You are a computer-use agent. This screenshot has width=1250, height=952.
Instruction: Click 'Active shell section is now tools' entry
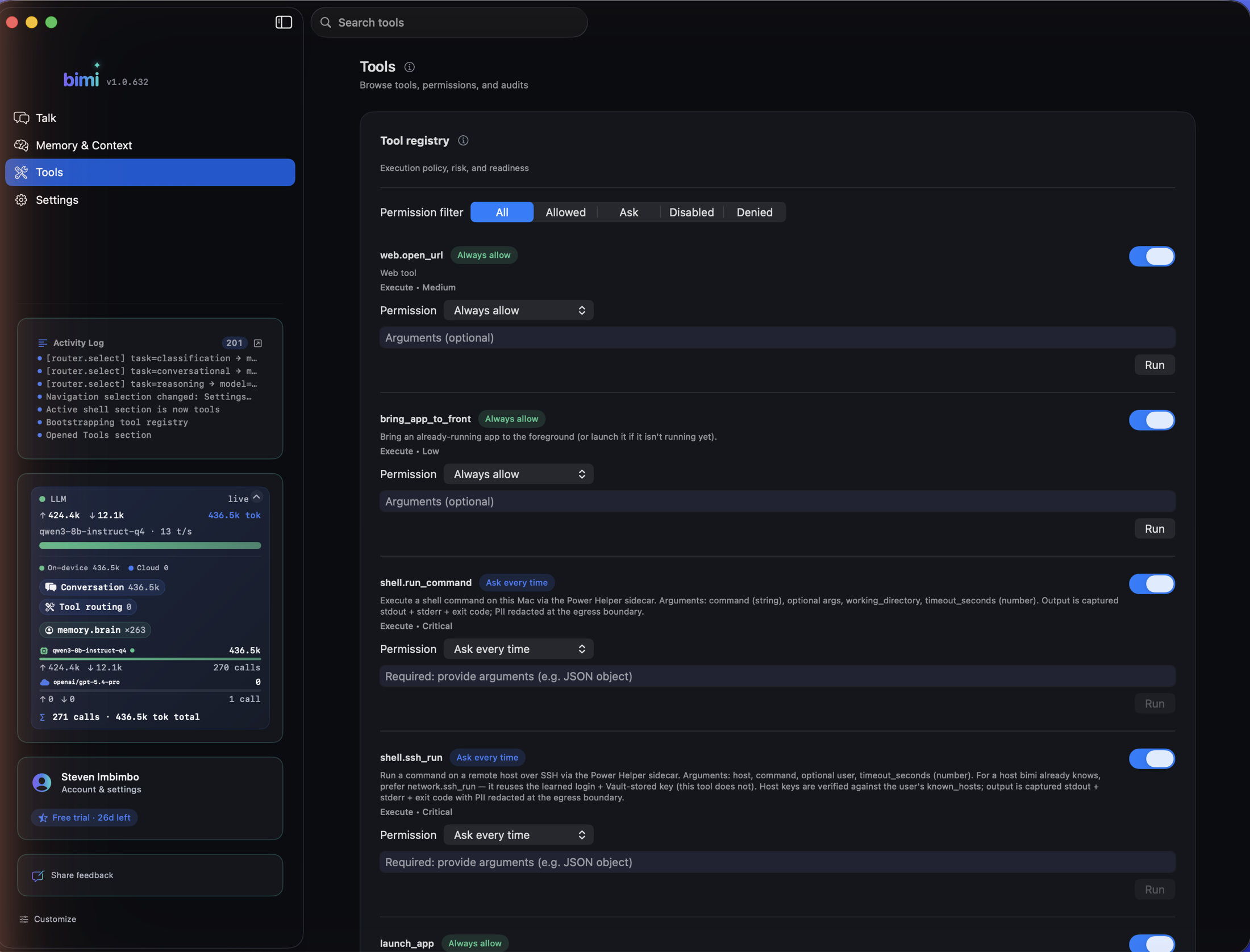coord(132,410)
